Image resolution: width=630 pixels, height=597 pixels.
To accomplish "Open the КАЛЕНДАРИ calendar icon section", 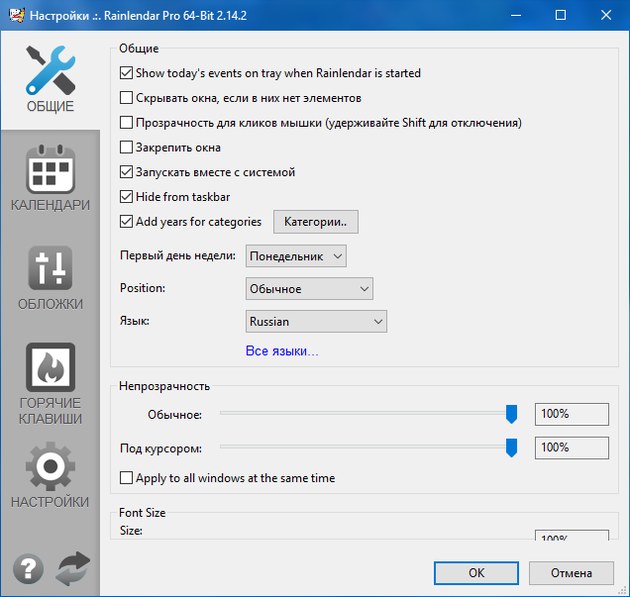I will click(x=50, y=177).
